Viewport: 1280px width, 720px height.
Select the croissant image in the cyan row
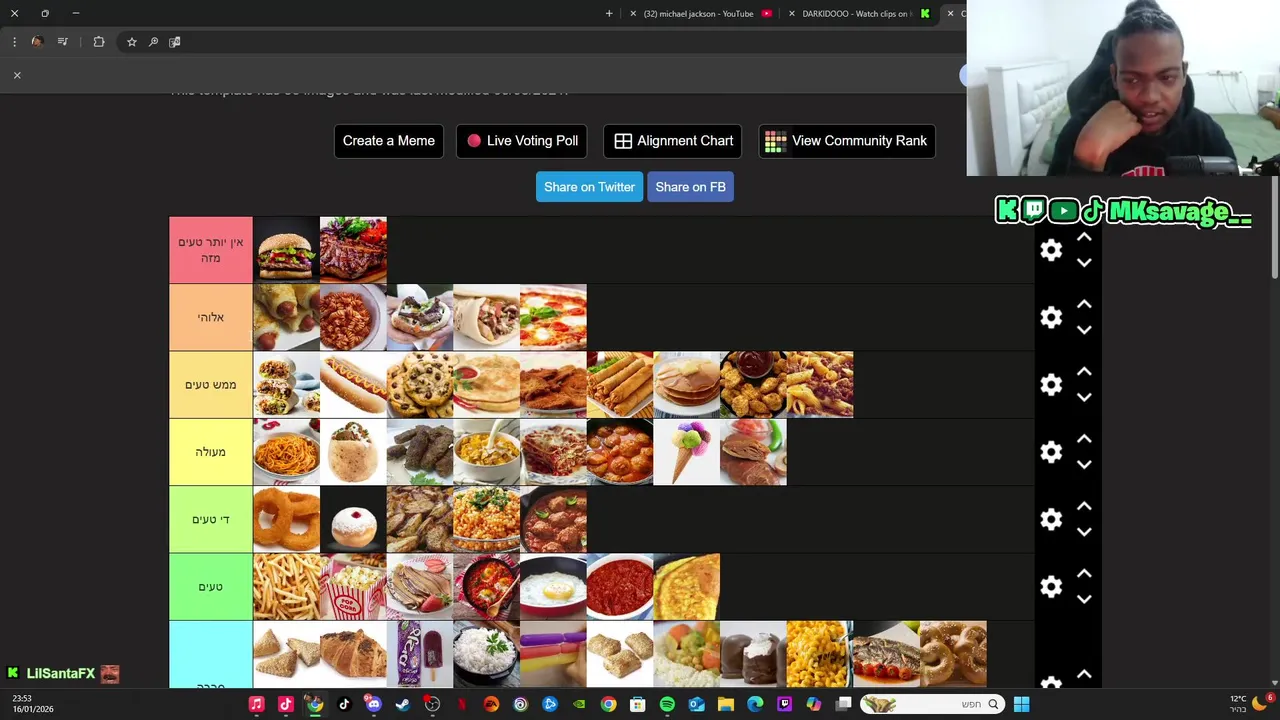(x=353, y=654)
